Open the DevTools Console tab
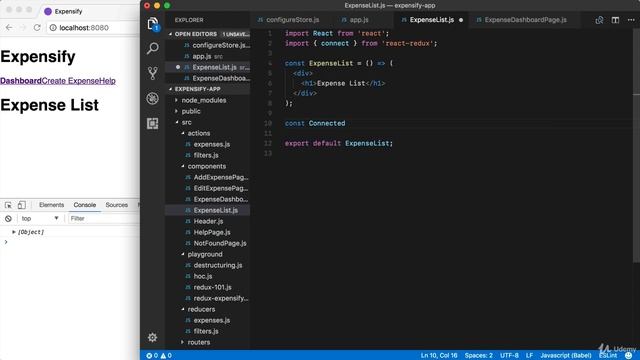The width and height of the screenshot is (640, 360). tap(84, 205)
